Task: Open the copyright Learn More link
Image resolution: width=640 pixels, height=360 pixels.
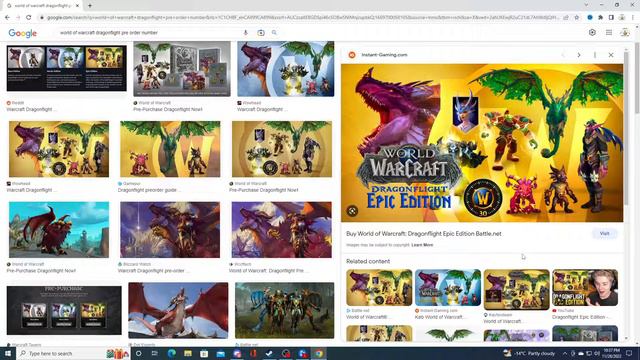Action: pyautogui.click(x=422, y=245)
